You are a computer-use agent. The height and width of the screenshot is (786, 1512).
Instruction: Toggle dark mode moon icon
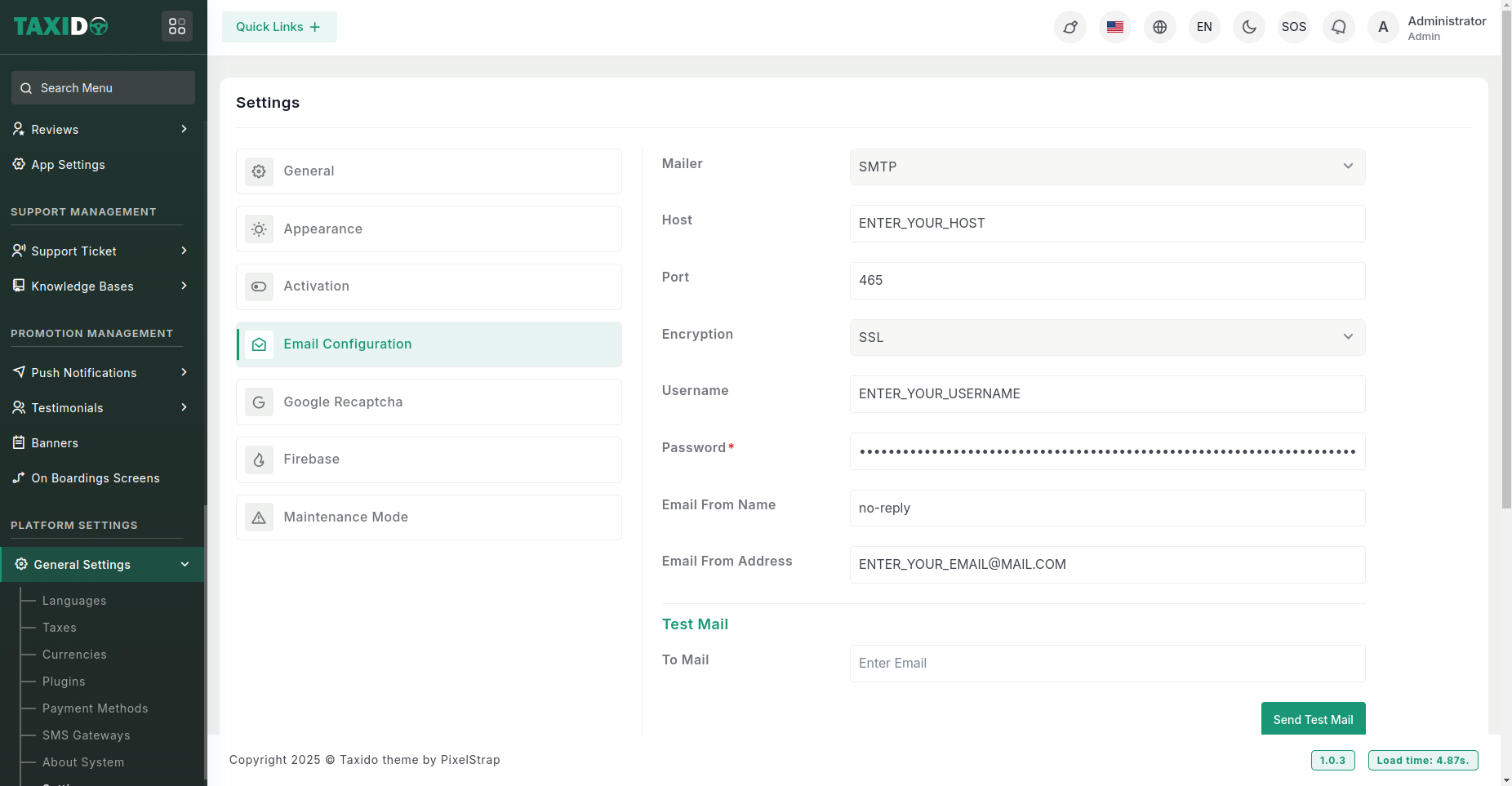click(x=1249, y=27)
